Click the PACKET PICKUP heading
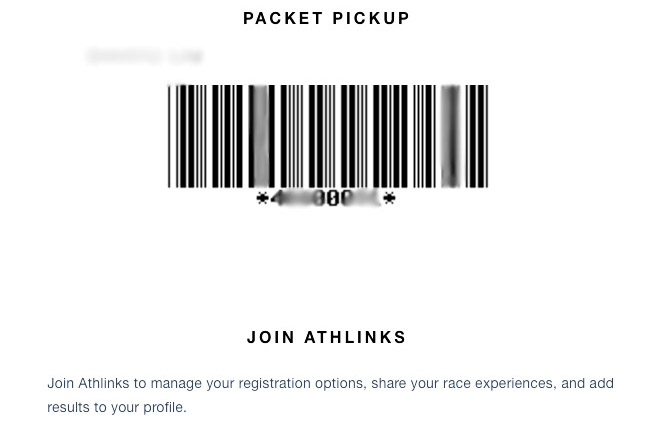Viewport: 651px width, 434px height. click(326, 18)
